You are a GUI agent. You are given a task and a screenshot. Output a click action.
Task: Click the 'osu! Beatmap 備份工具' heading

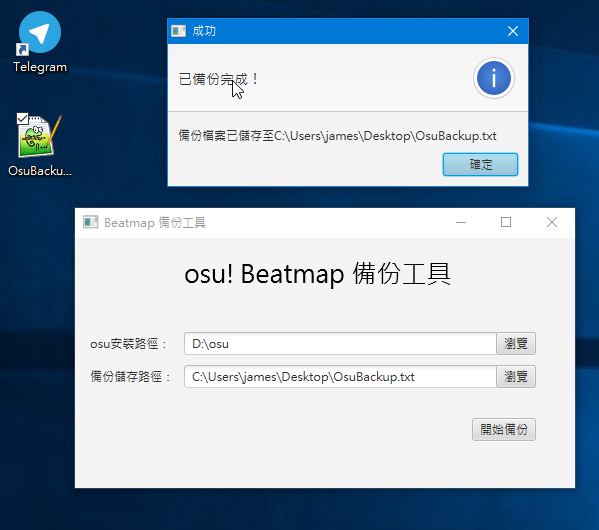[317, 274]
